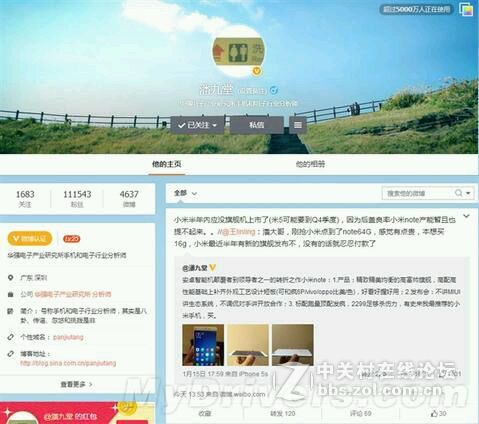Click the 超过5000万人正在使用 banner label
Viewport: 479px width, 424px height.
pyautogui.click(x=416, y=9)
